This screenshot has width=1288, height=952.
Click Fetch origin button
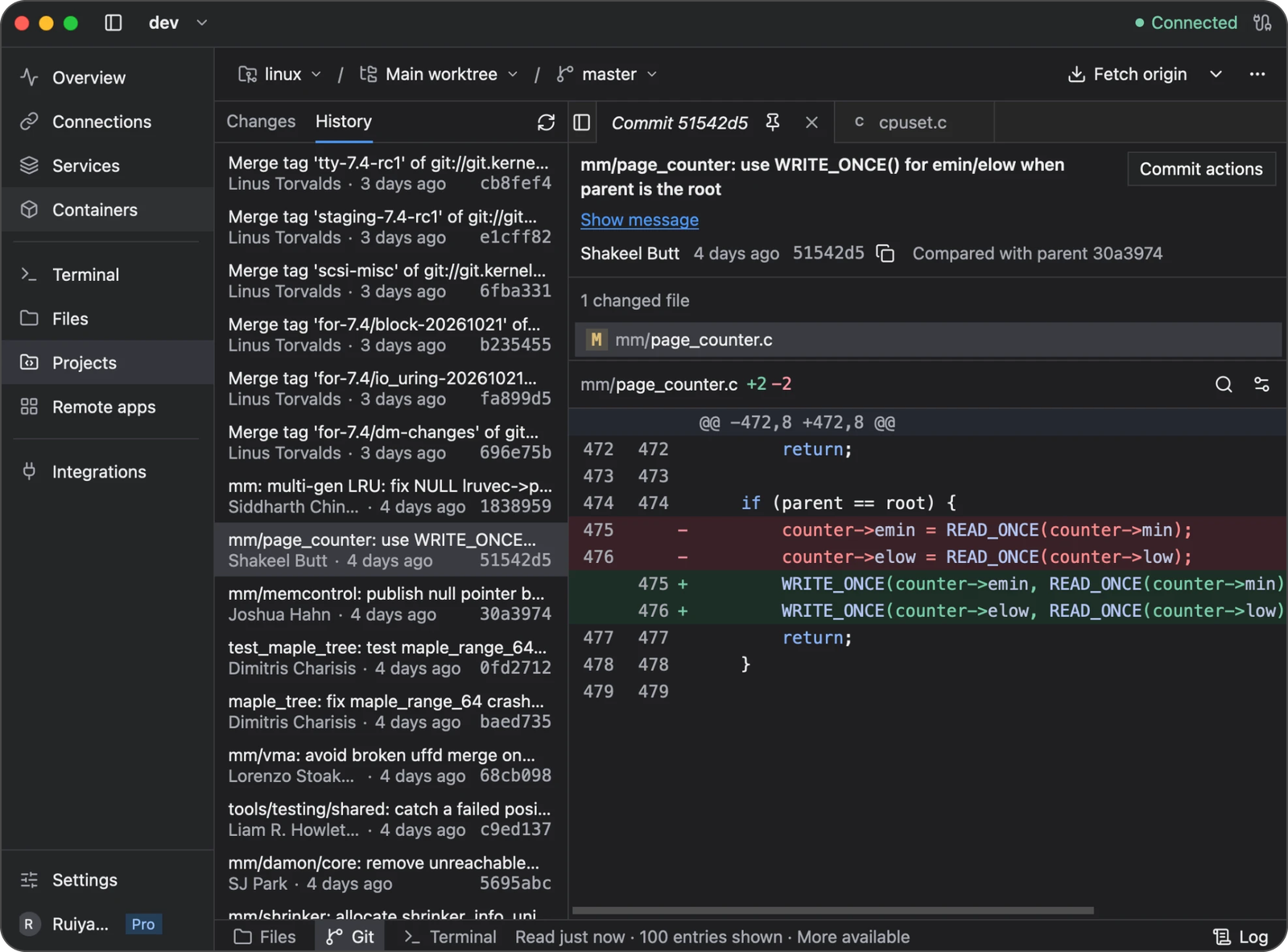(x=1127, y=74)
